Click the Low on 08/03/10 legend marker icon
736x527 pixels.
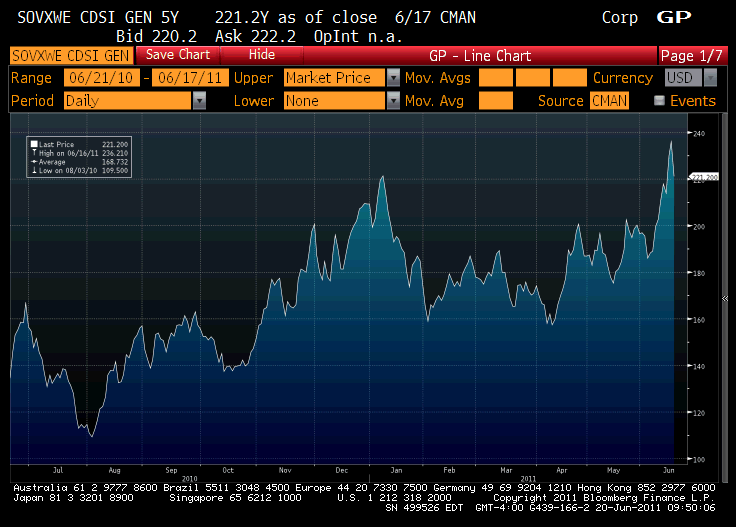[x=34, y=170]
